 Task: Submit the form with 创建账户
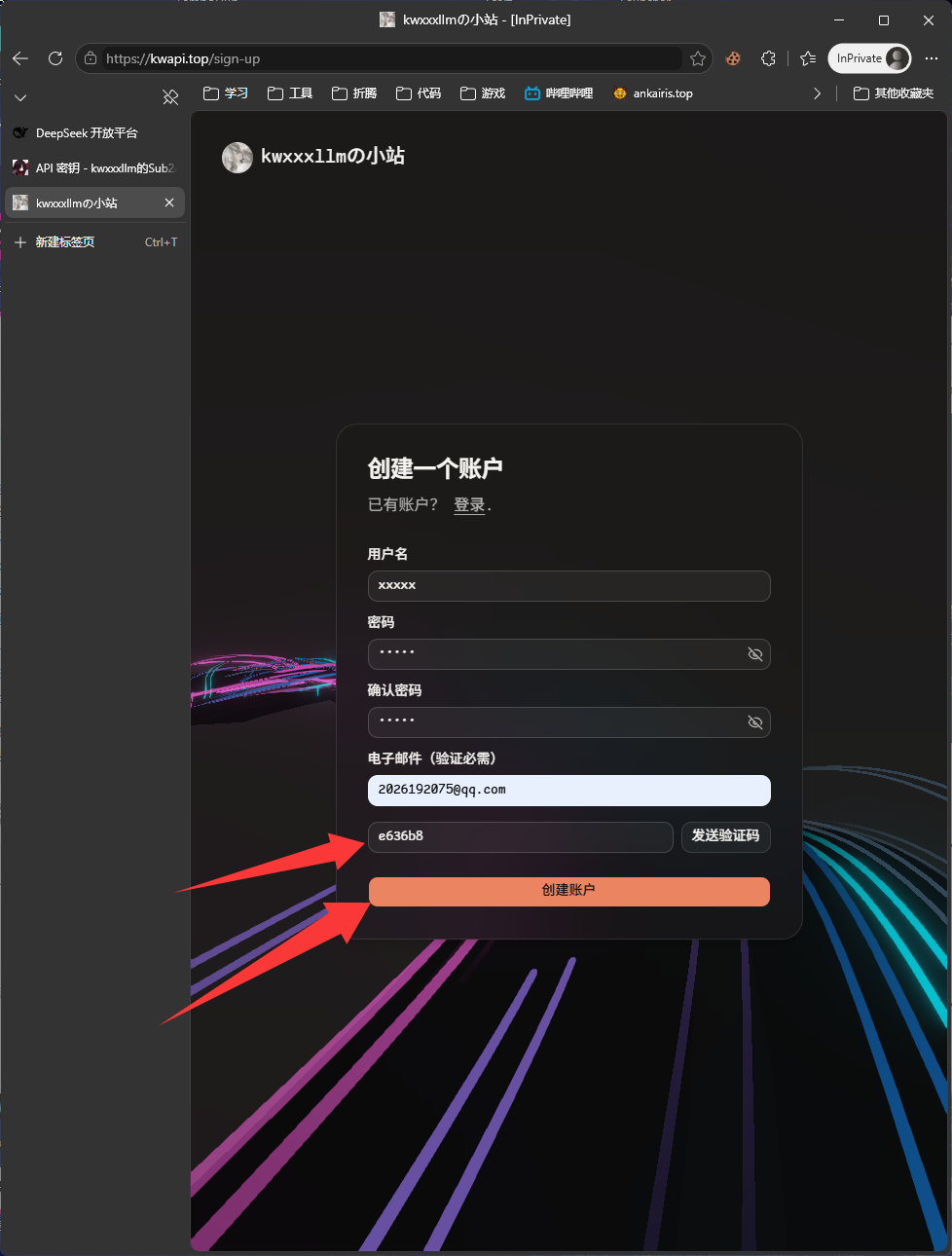[x=569, y=892]
